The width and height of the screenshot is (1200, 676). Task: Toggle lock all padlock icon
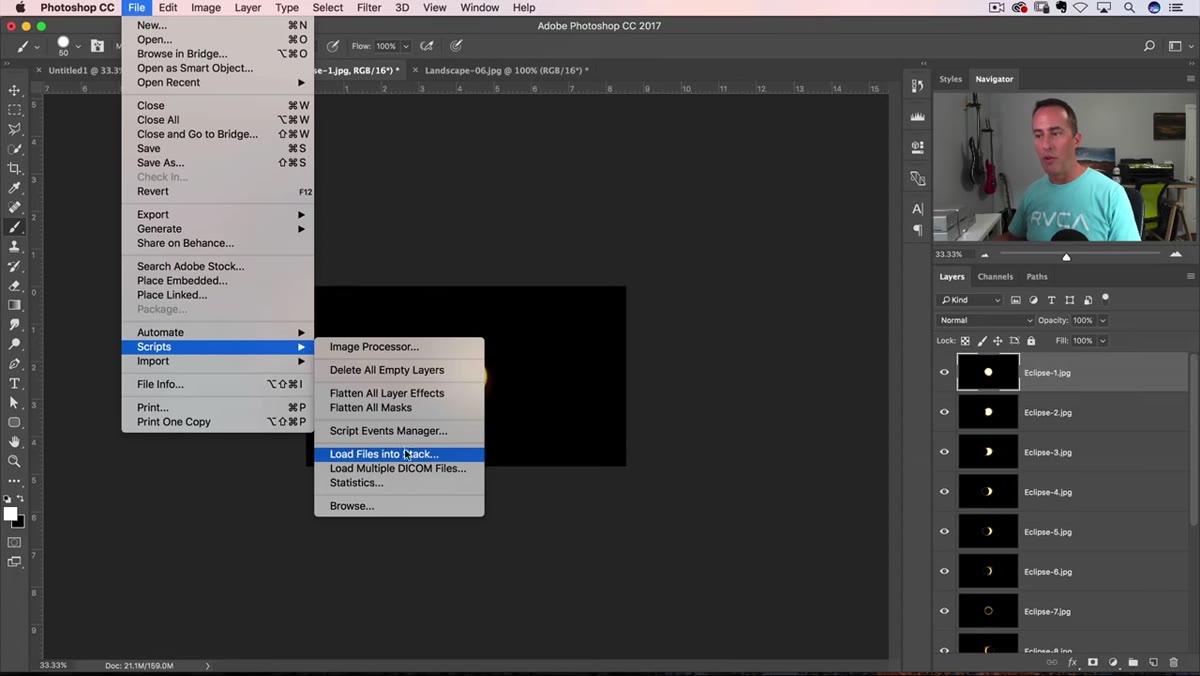click(1031, 341)
